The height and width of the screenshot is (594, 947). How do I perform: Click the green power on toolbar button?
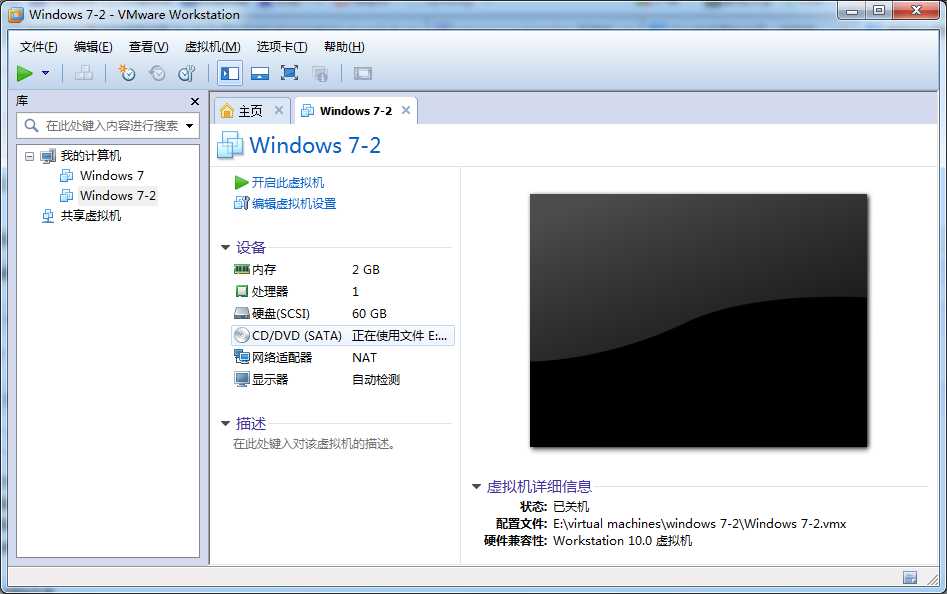click(x=25, y=74)
